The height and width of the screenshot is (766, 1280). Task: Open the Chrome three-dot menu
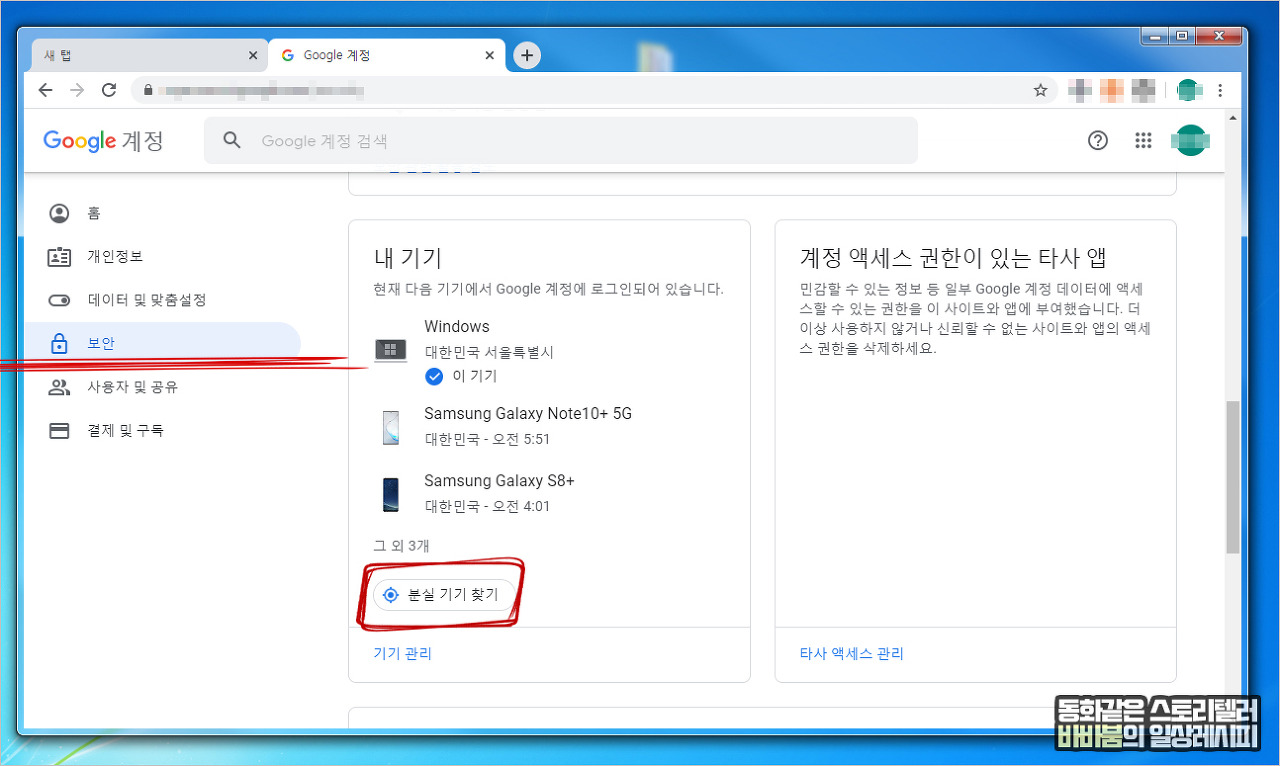pos(1220,90)
